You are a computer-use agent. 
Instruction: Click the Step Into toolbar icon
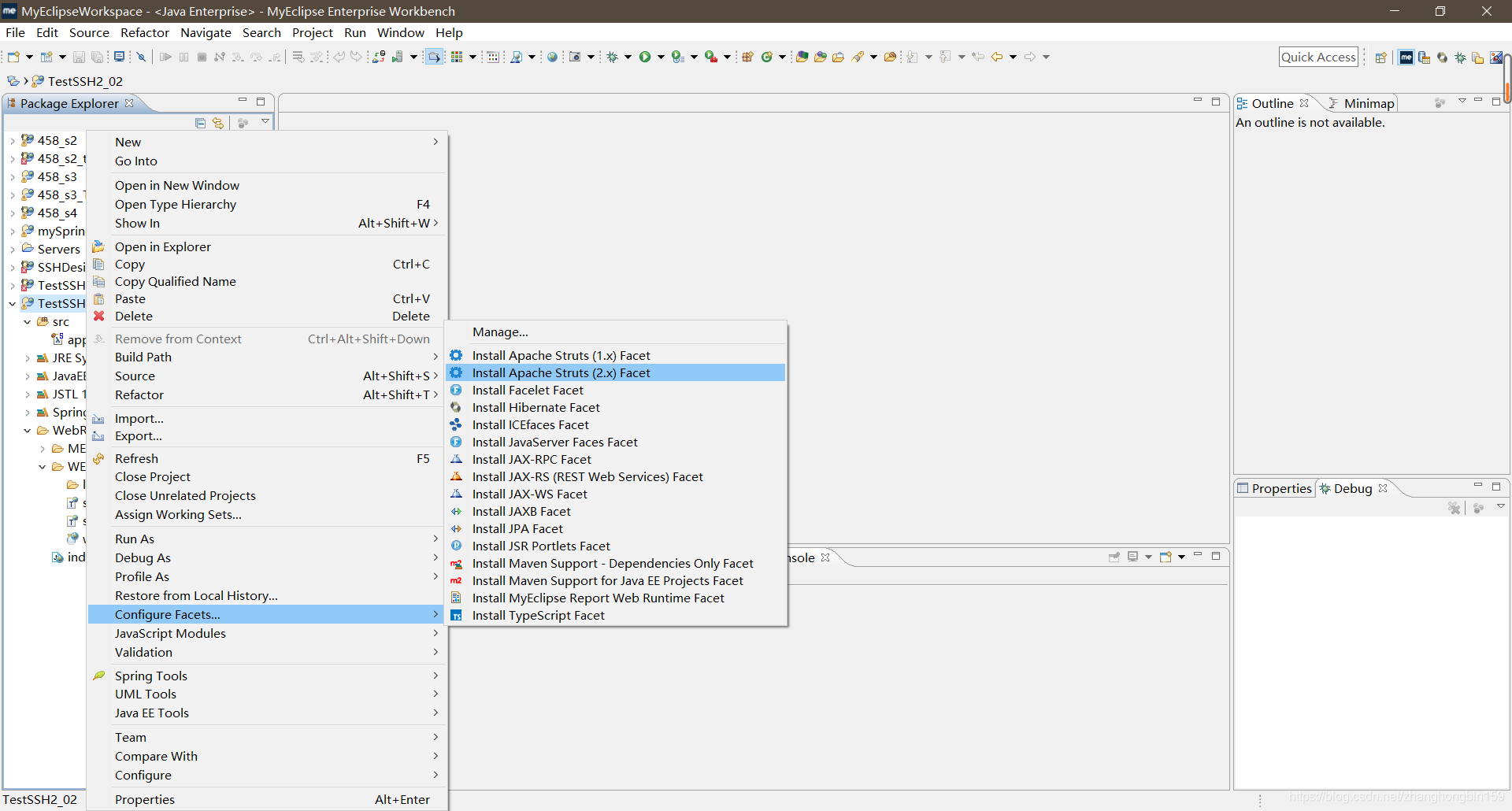coord(238,57)
